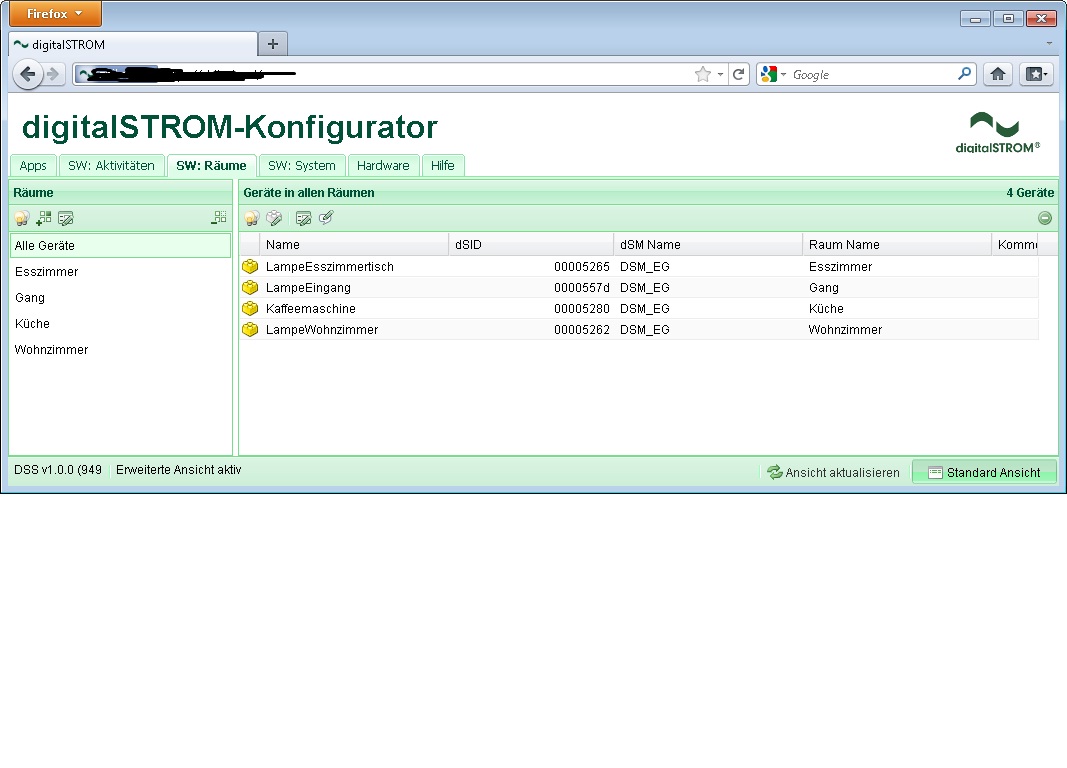The height and width of the screenshot is (768, 1067).
Task: Open the Hardware tab
Action: tap(383, 165)
